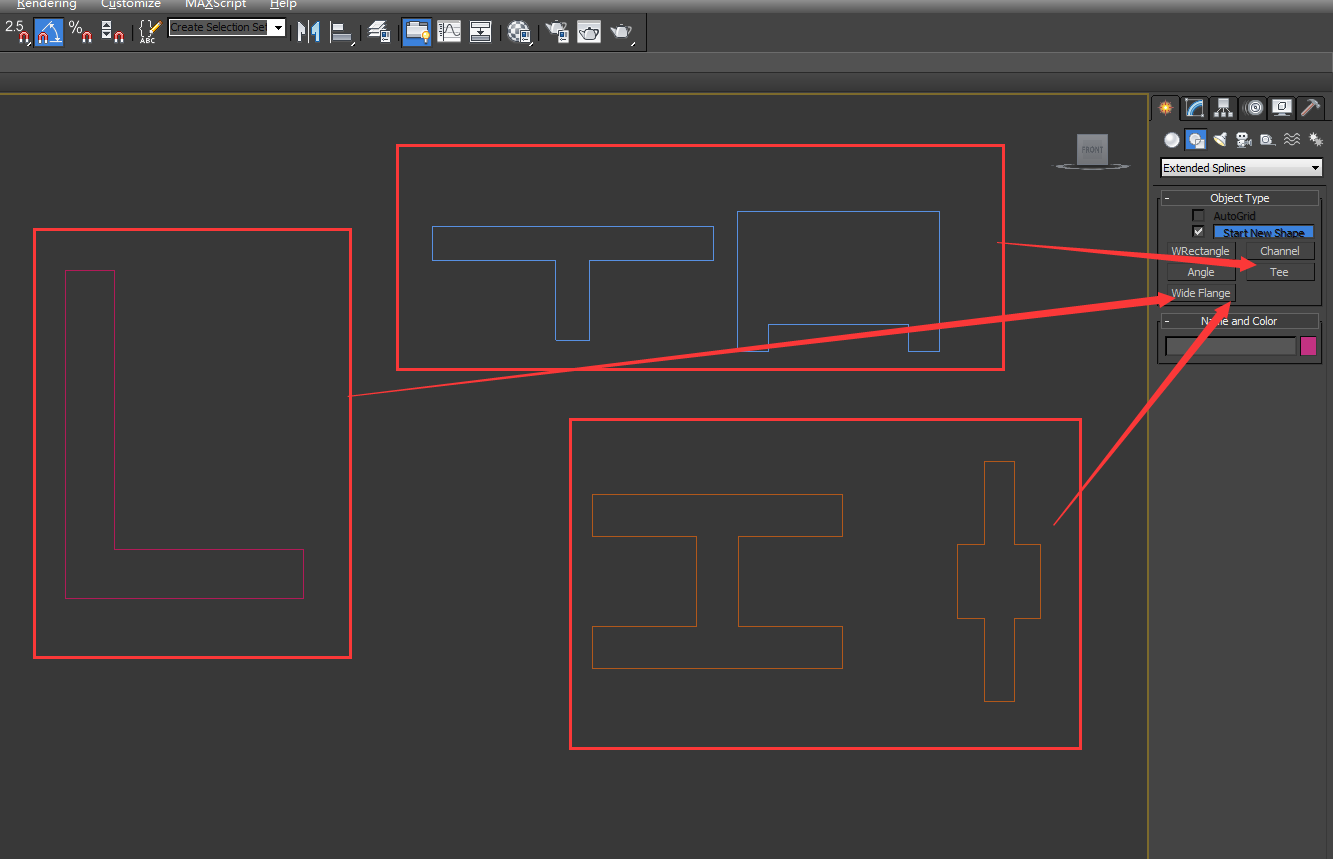Click the Mirror tool icon
Image resolution: width=1333 pixels, height=859 pixels.
tap(309, 32)
